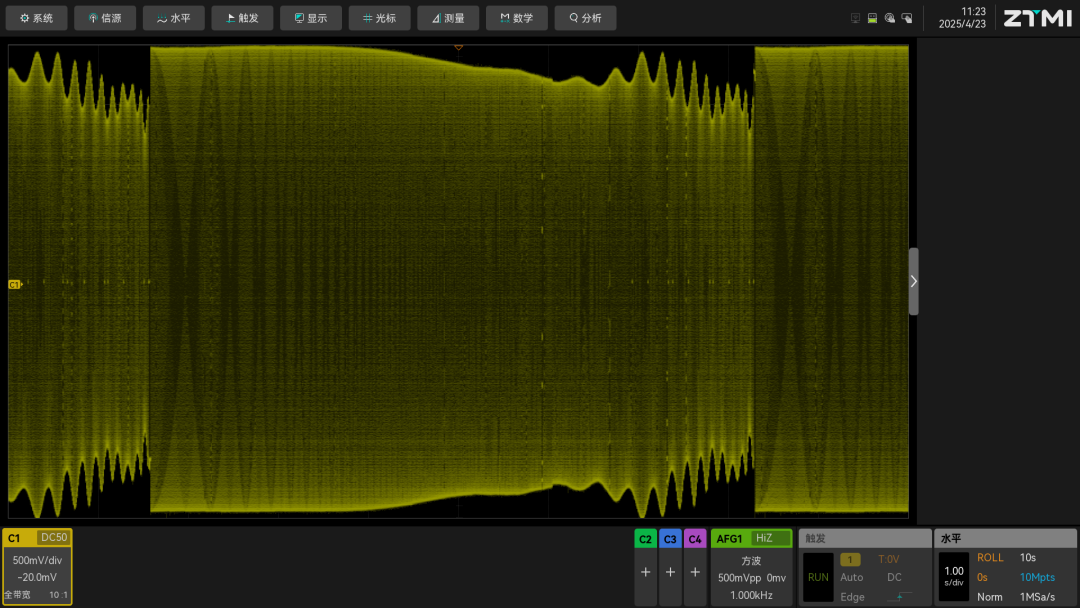Enable channel C2 with its plus button
Screen dimensions: 1080x608
[x=645, y=572]
